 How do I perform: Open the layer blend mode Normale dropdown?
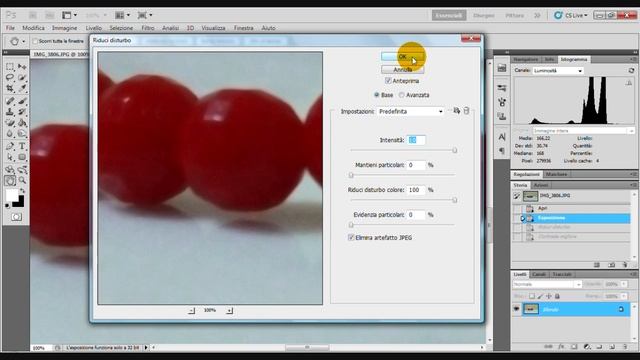(x=547, y=284)
